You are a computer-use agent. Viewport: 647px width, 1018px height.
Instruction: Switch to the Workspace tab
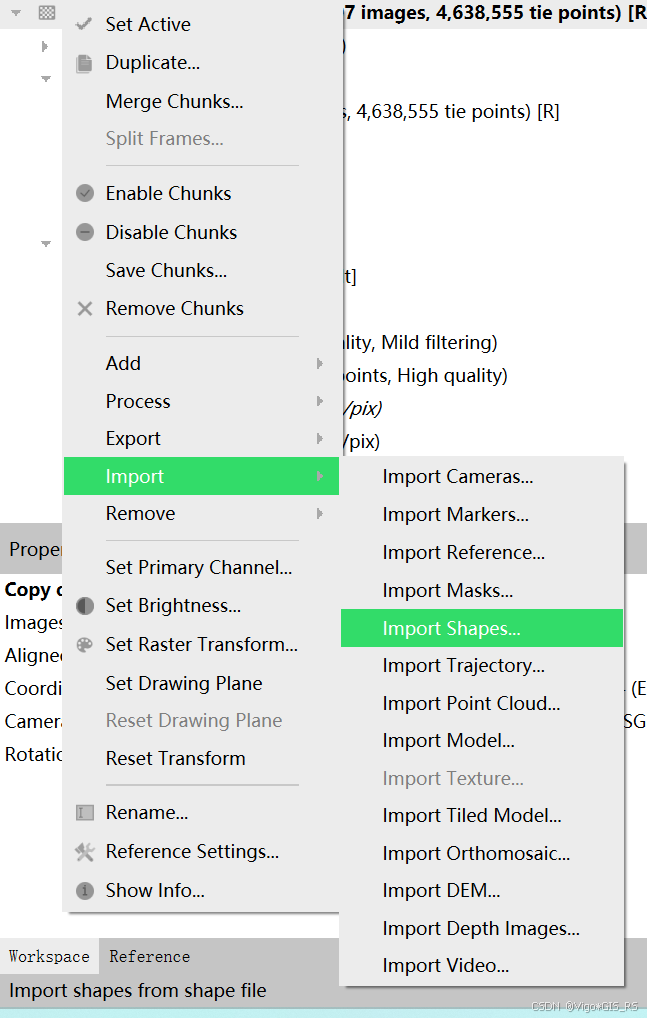49,957
